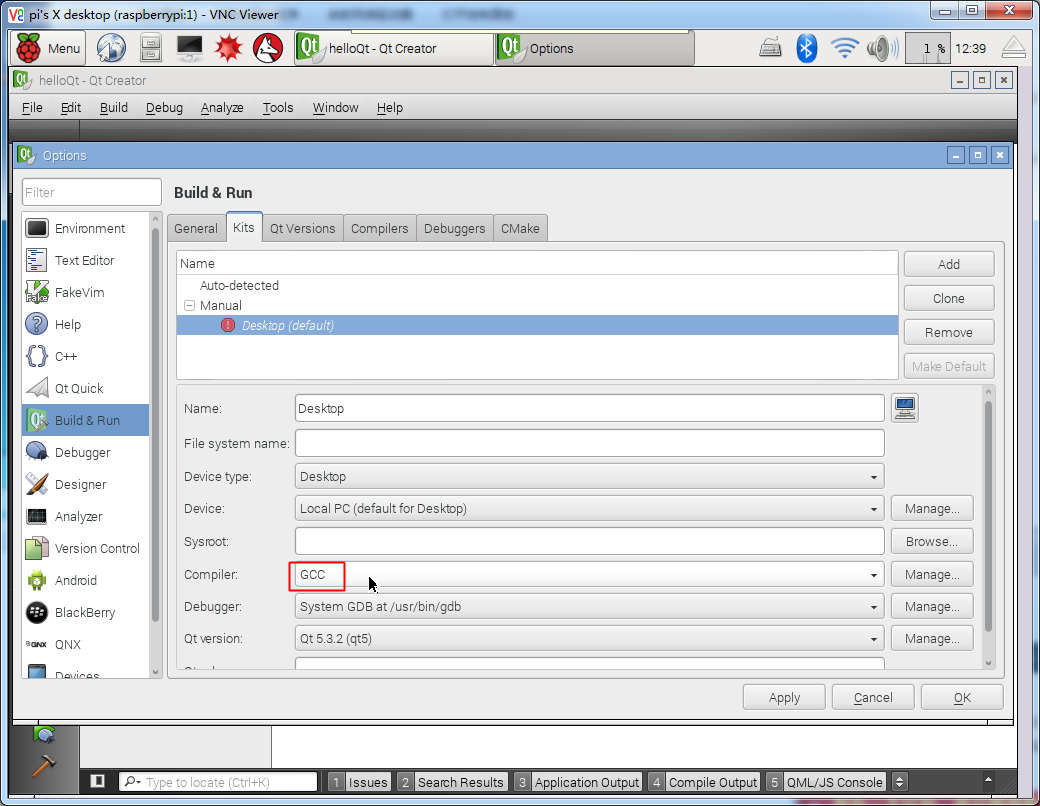Click the kit icon chooser button
The height and width of the screenshot is (806, 1040).
[905, 408]
